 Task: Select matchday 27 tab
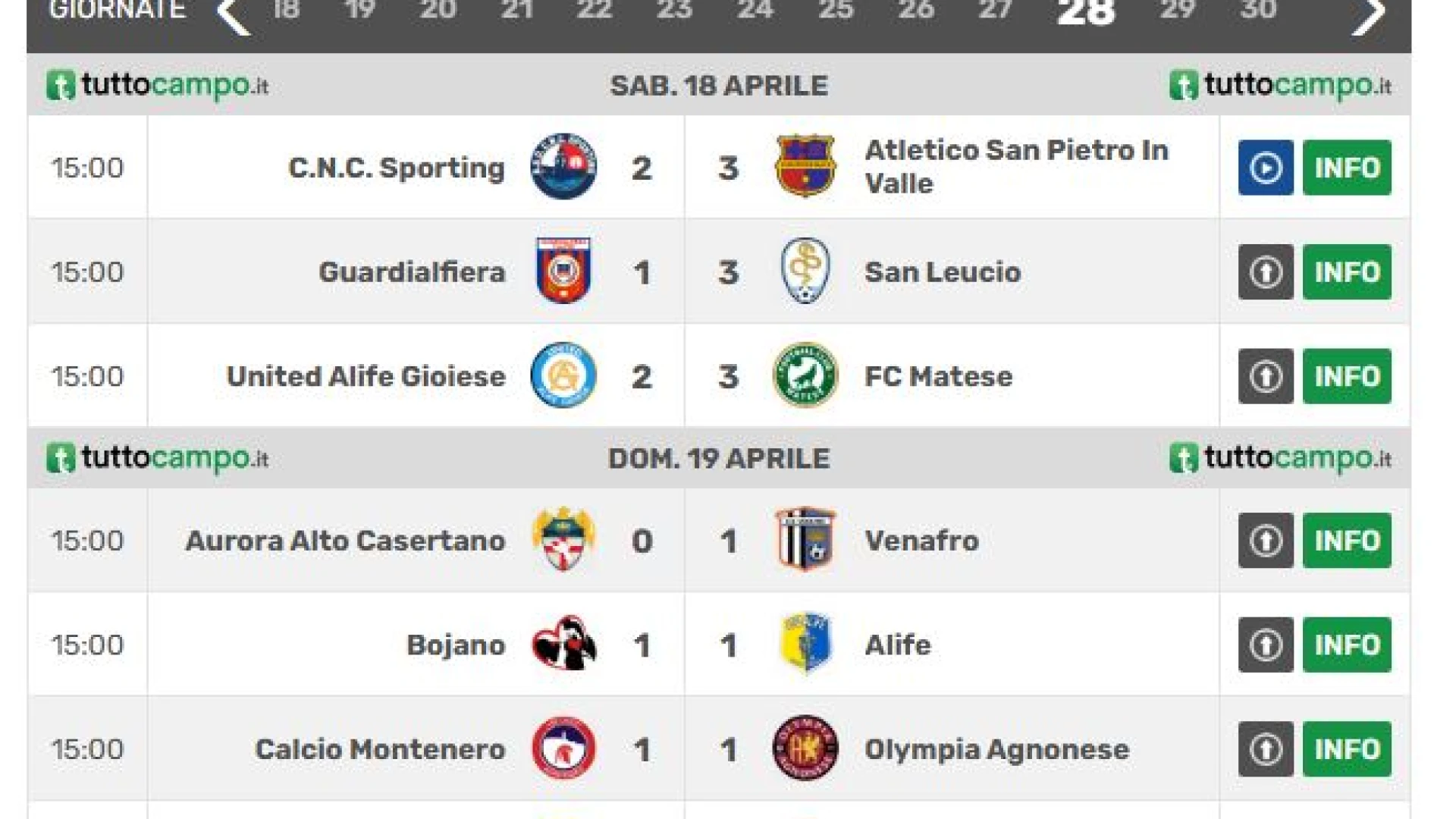point(994,11)
